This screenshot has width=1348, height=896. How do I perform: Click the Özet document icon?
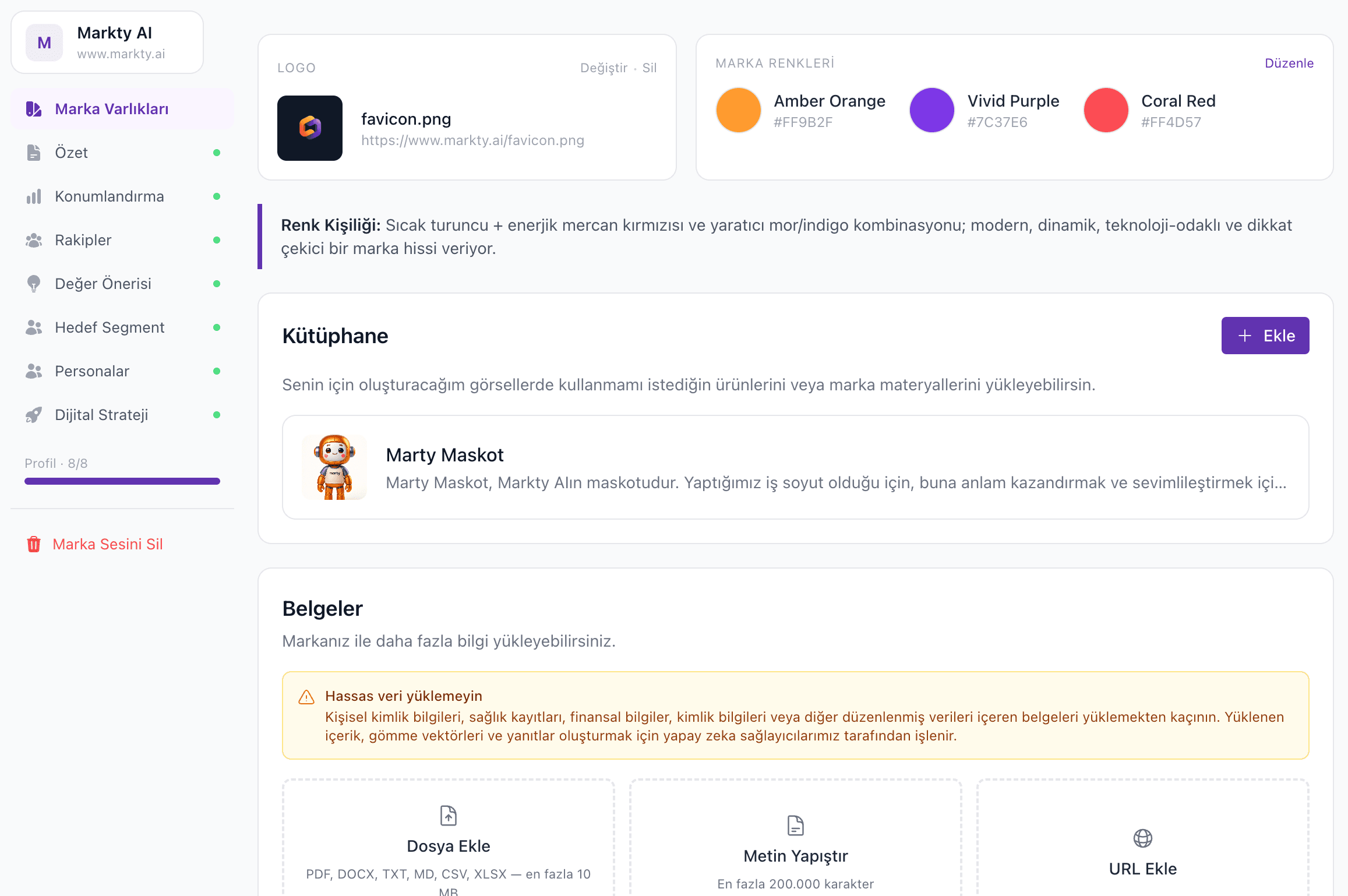(33, 152)
